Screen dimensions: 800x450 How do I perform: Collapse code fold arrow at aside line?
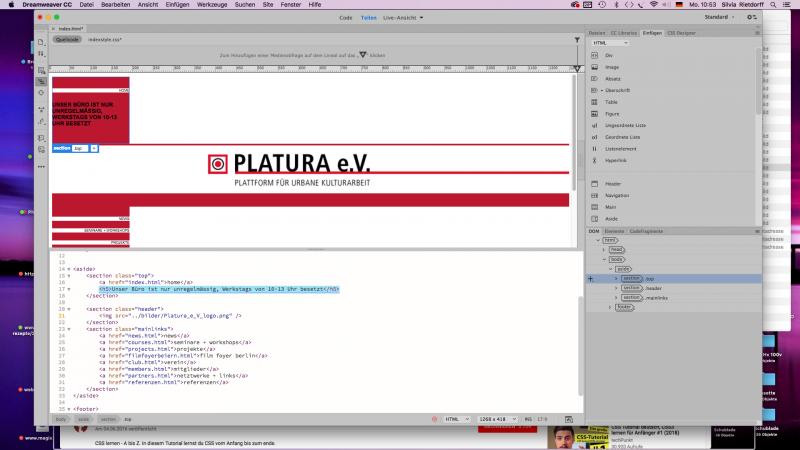tap(68, 268)
